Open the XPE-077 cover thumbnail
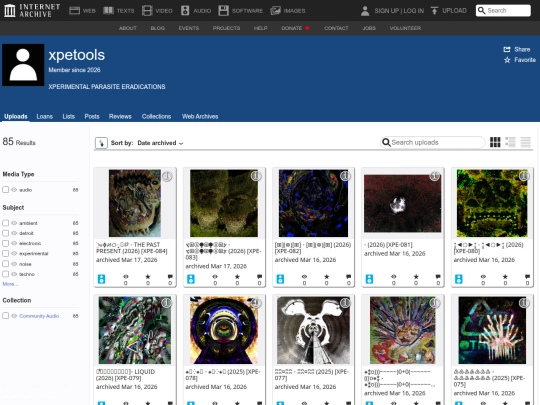This screenshot has width=540, height=405. click(313, 330)
